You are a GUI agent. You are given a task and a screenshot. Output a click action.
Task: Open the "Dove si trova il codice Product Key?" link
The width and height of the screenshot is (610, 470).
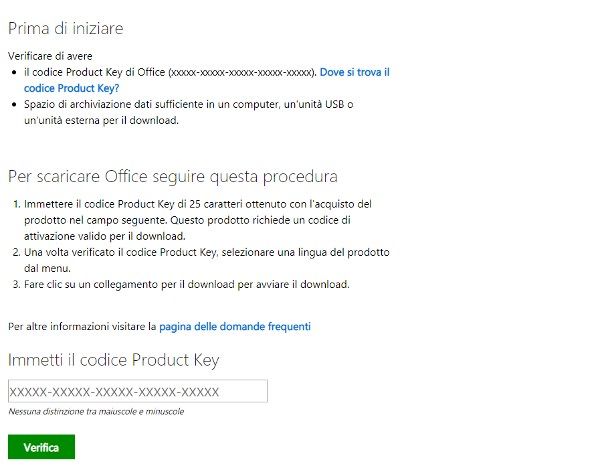(x=355, y=73)
